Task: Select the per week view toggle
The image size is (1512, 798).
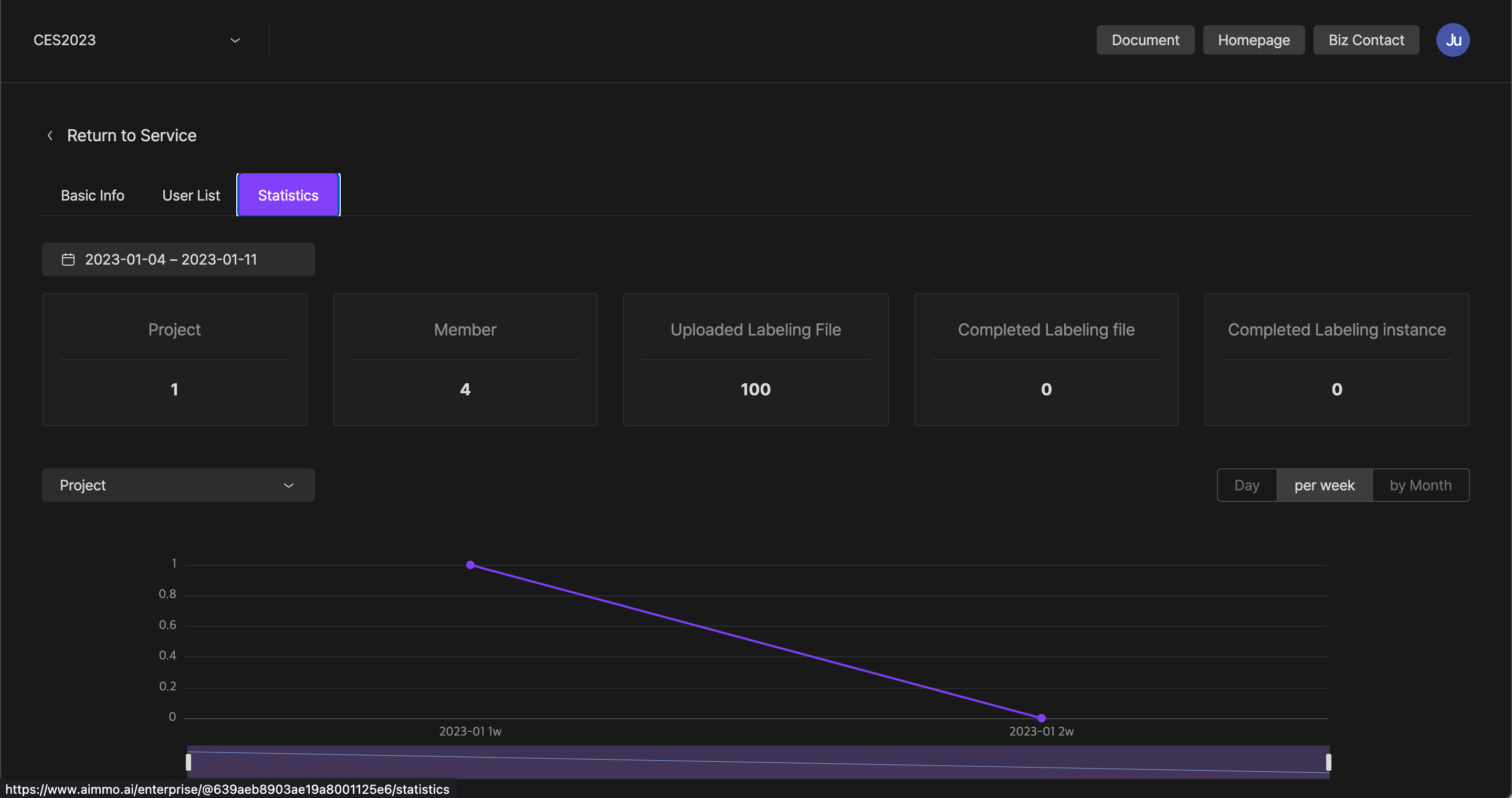Action: pyautogui.click(x=1324, y=485)
